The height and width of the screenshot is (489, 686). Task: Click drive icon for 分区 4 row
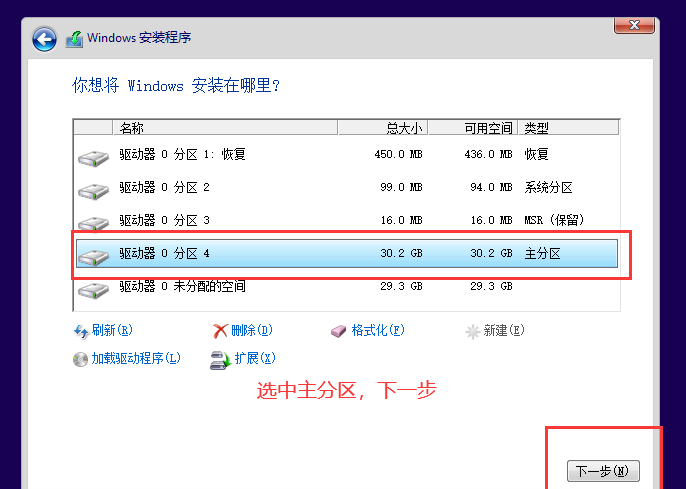coord(94,257)
